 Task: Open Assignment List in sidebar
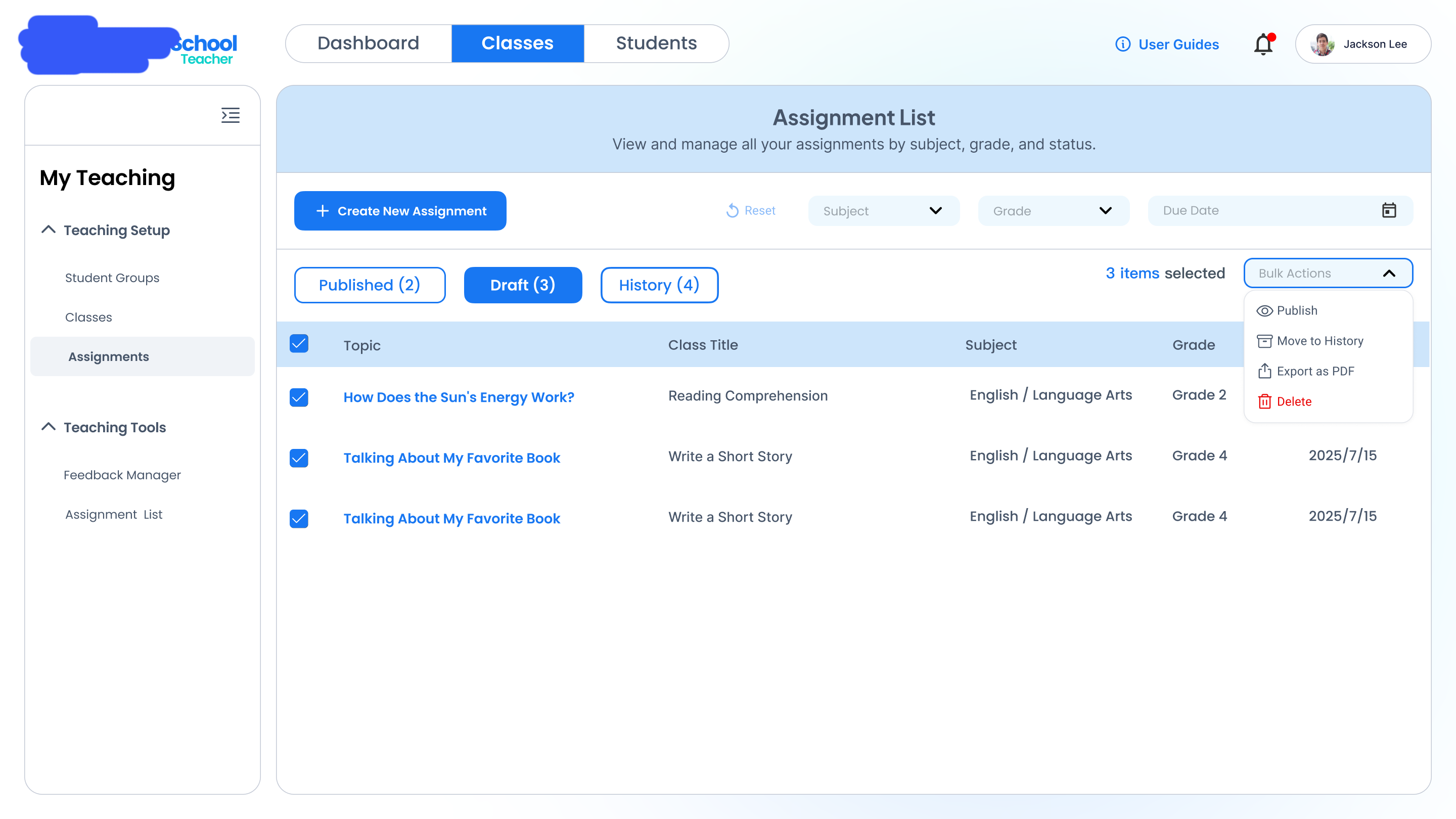click(114, 514)
